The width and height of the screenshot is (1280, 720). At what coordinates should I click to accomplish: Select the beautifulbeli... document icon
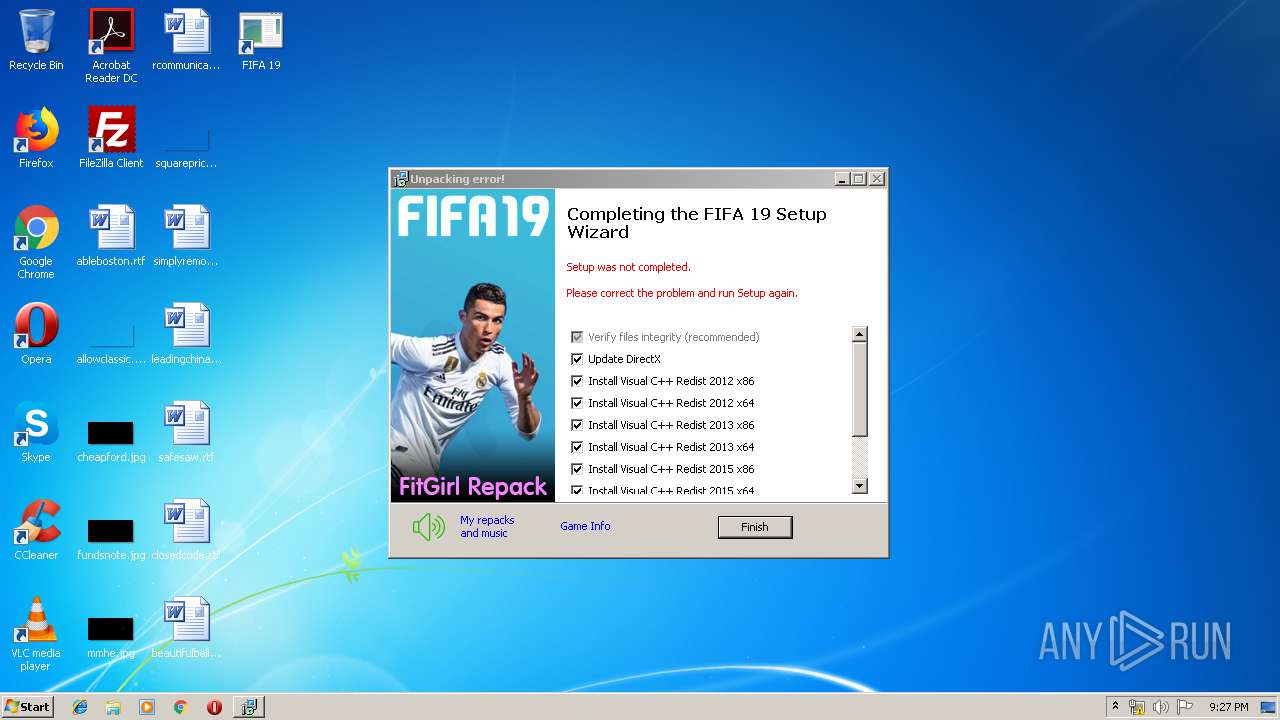[x=186, y=628]
